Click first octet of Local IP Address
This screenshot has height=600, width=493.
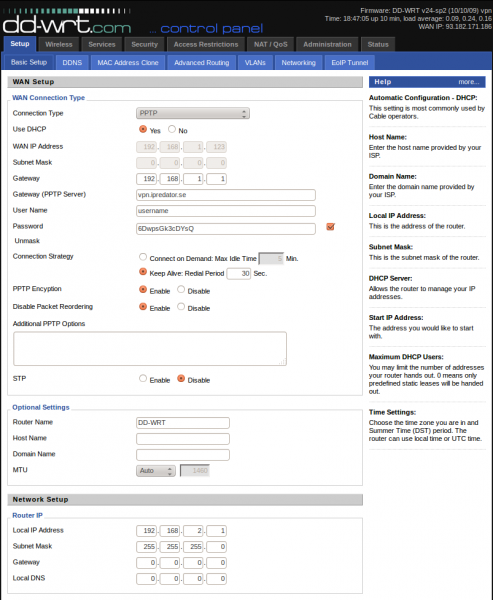146,531
